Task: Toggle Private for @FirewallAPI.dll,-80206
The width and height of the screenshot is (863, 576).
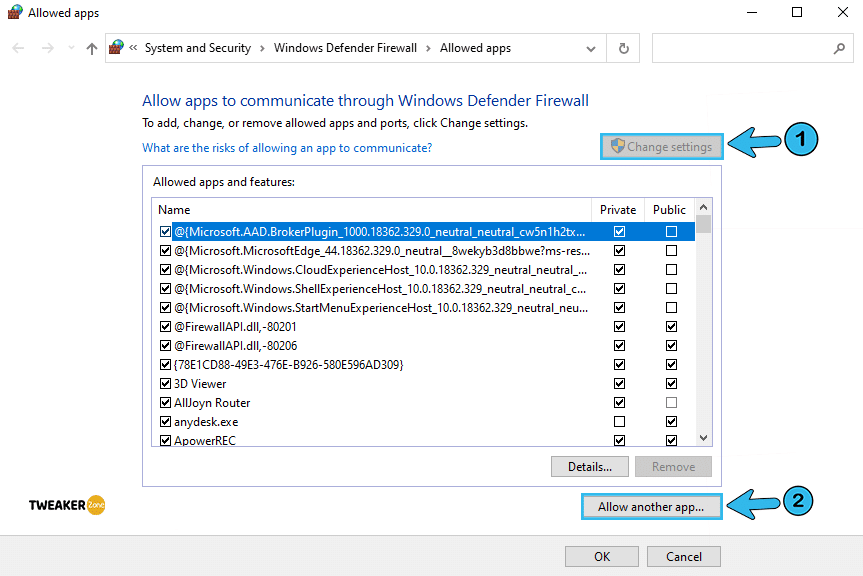Action: [619, 345]
